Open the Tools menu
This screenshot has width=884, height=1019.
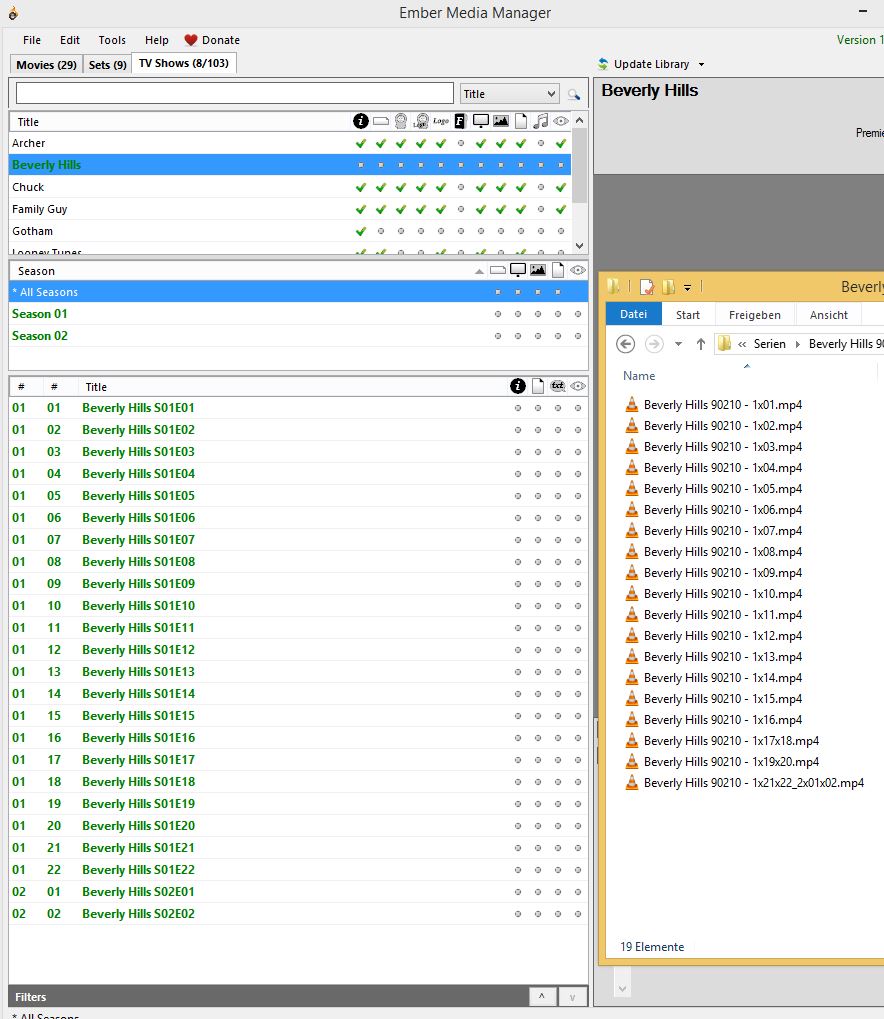coord(112,40)
